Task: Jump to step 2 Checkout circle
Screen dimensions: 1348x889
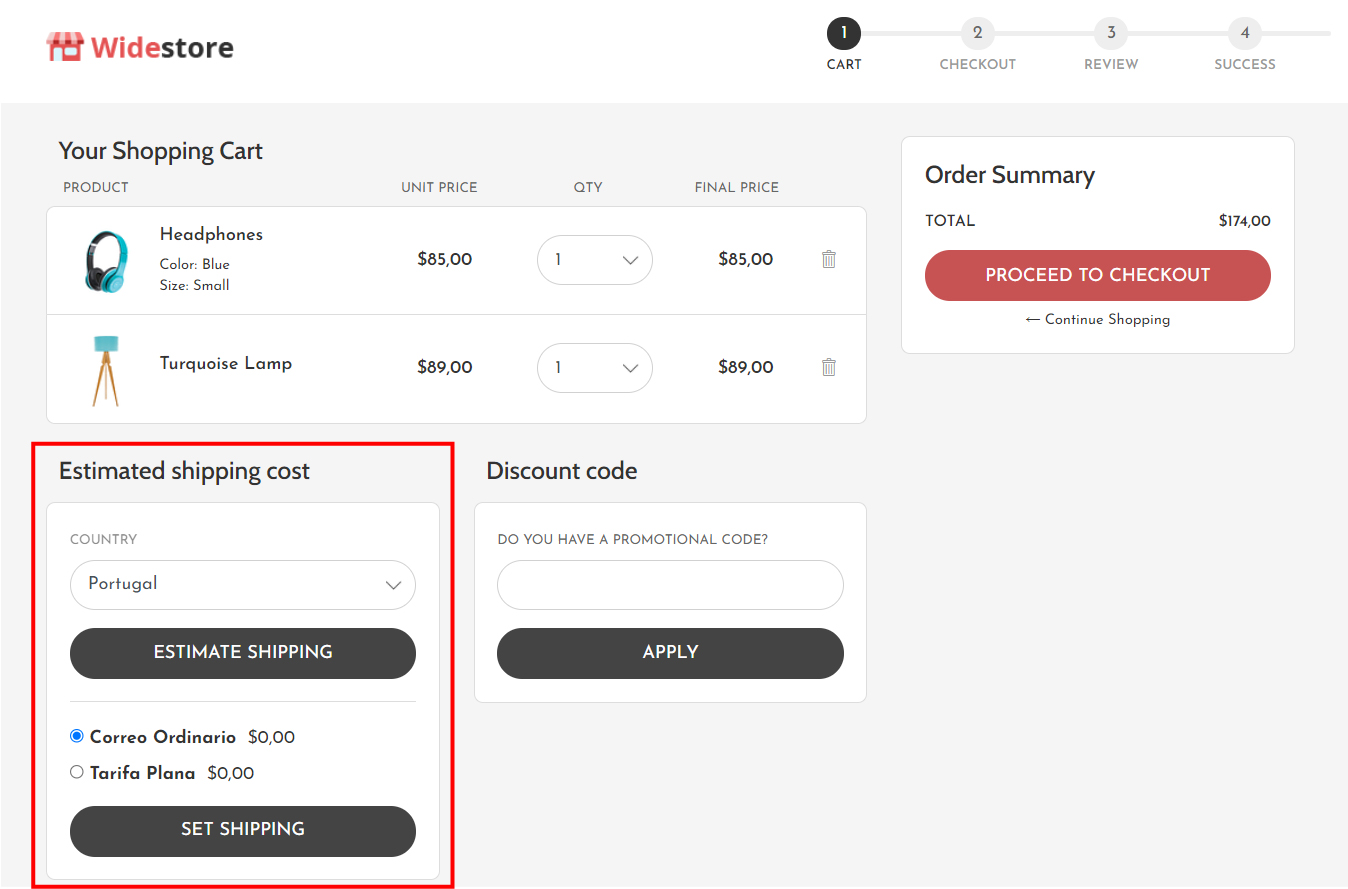Action: (977, 34)
